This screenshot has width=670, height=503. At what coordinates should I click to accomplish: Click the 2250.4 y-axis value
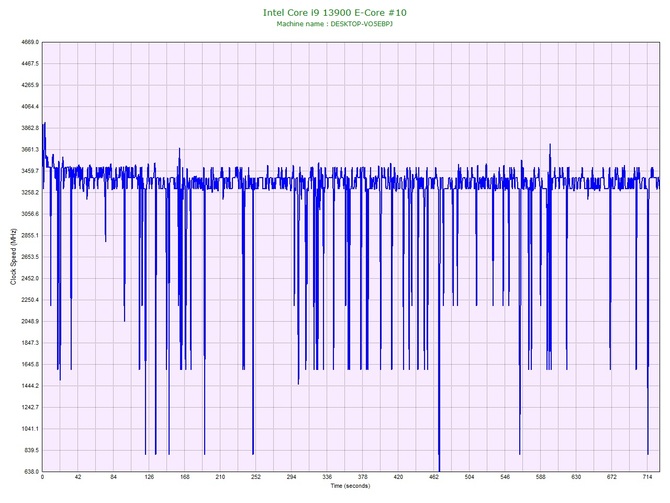[30, 300]
